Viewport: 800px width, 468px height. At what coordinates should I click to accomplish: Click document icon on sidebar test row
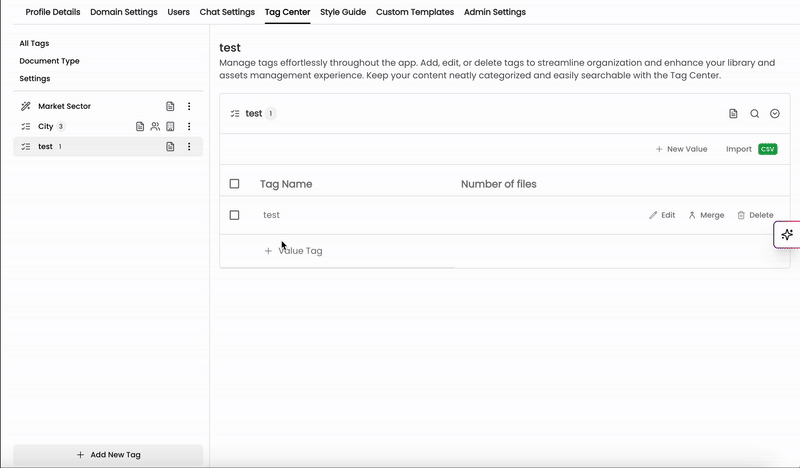pyautogui.click(x=170, y=146)
